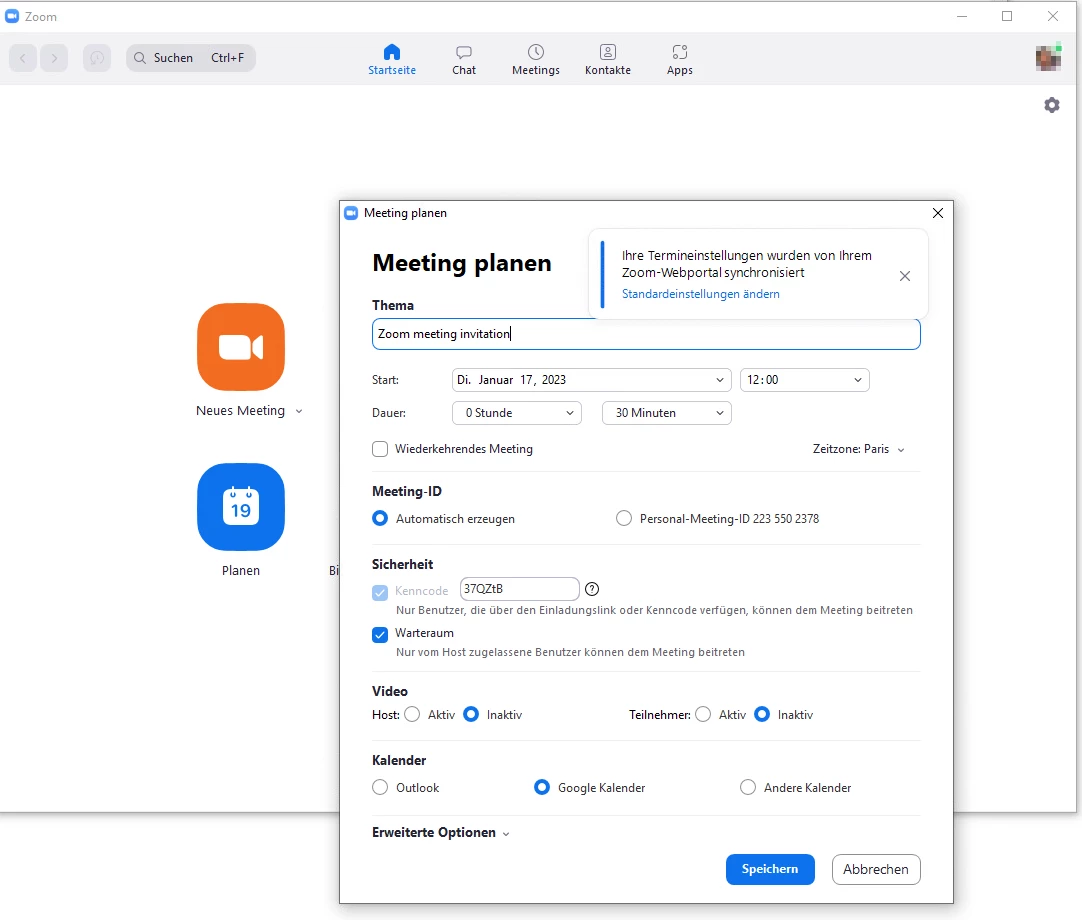This screenshot has height=920, width=1082.
Task: Select Automatisch erzeugen meeting ID
Action: [x=380, y=518]
